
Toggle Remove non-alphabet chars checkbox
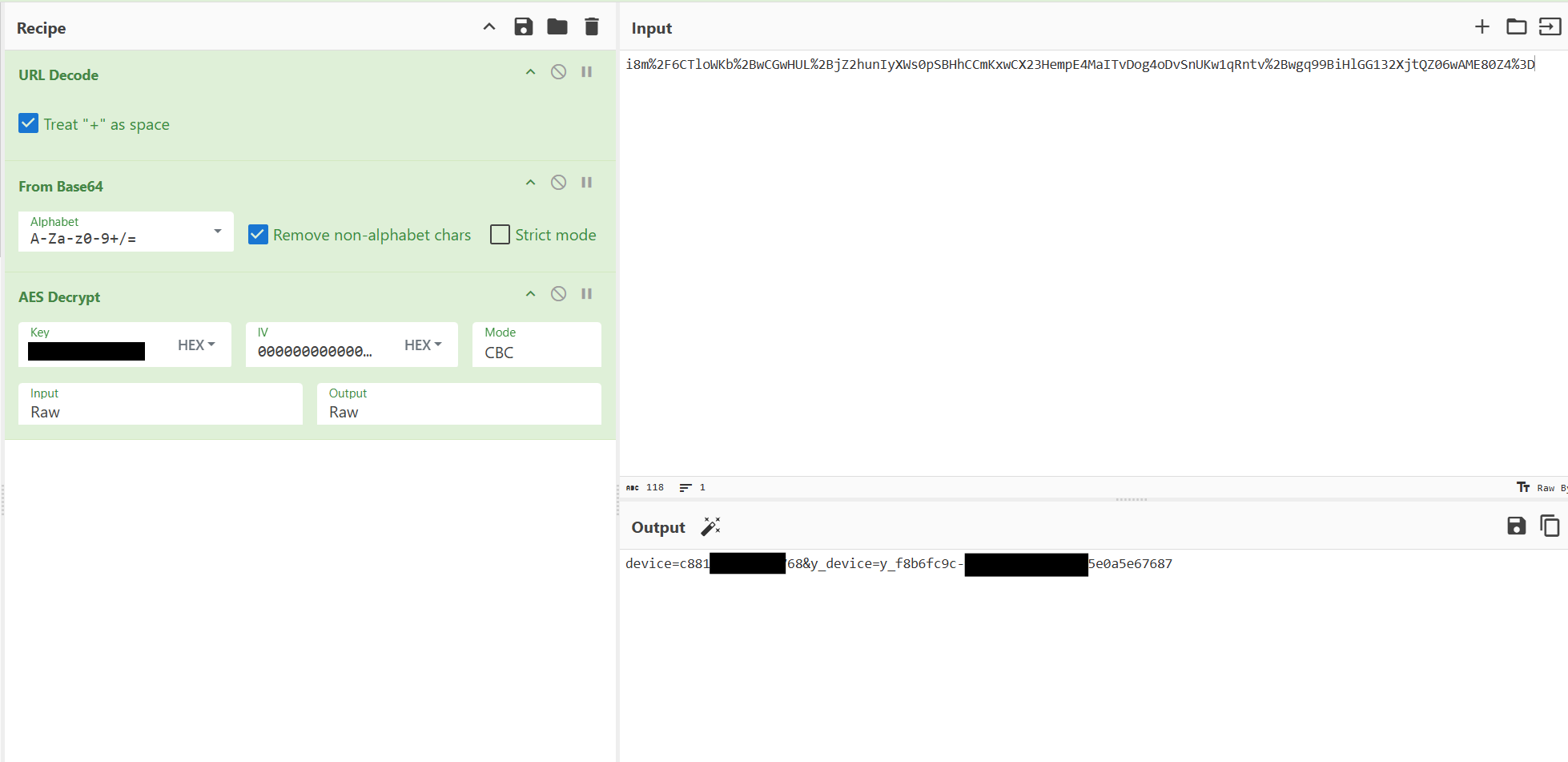coord(258,234)
